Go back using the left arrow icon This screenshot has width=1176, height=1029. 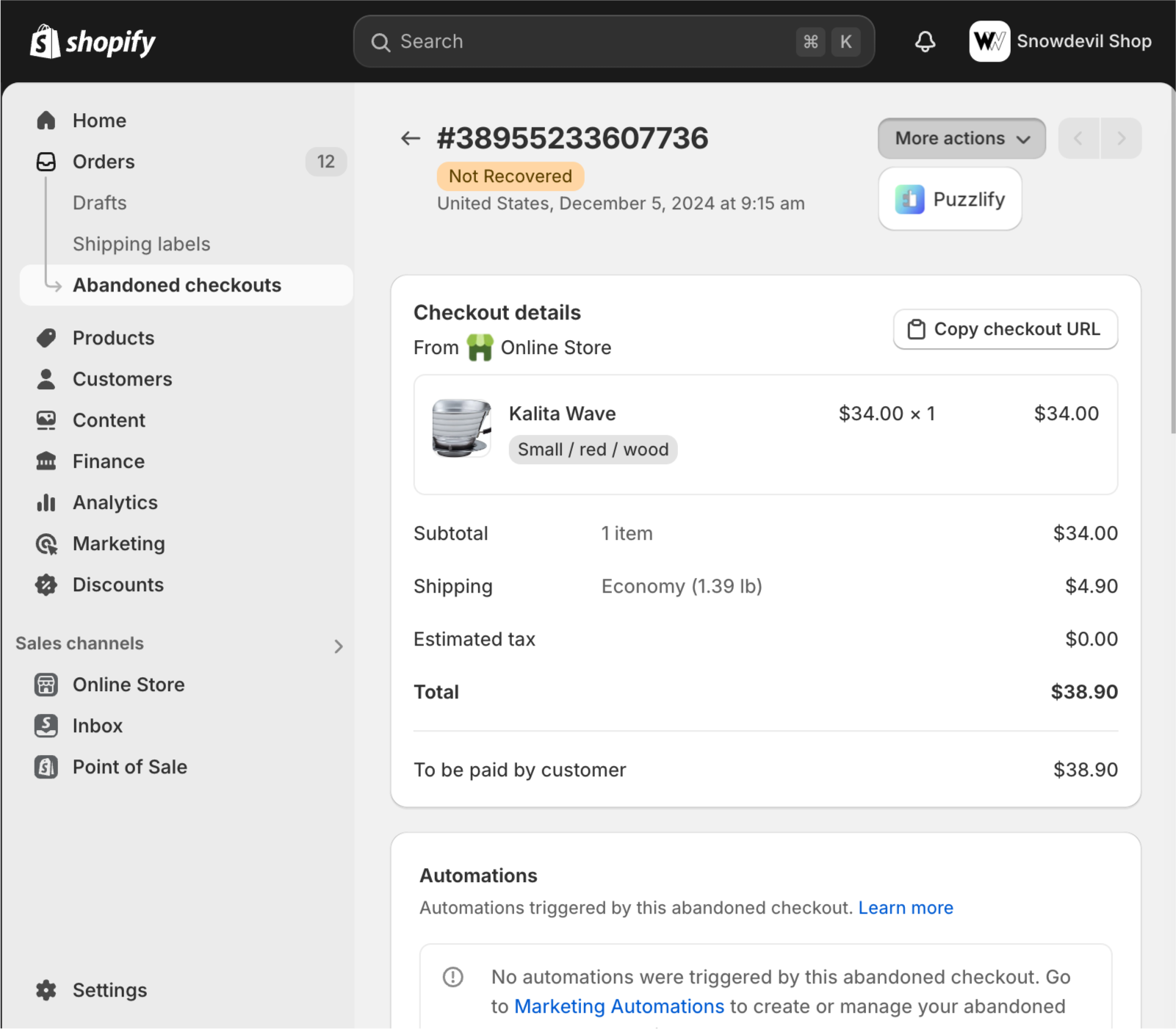411,138
